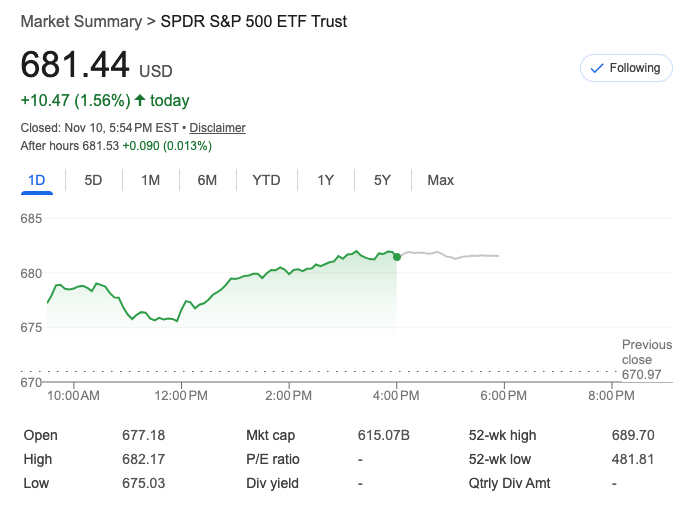This screenshot has width=684, height=508.
Task: Select the 6M time range
Action: click(207, 180)
